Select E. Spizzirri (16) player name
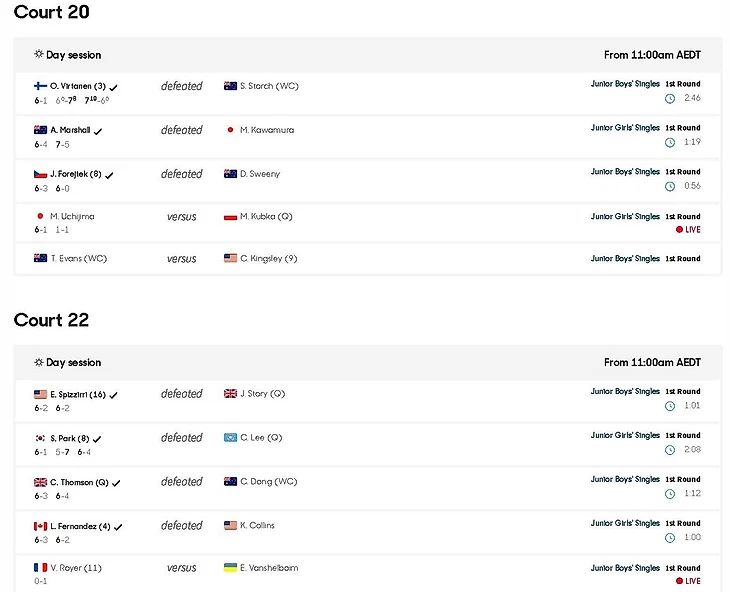 click(78, 394)
